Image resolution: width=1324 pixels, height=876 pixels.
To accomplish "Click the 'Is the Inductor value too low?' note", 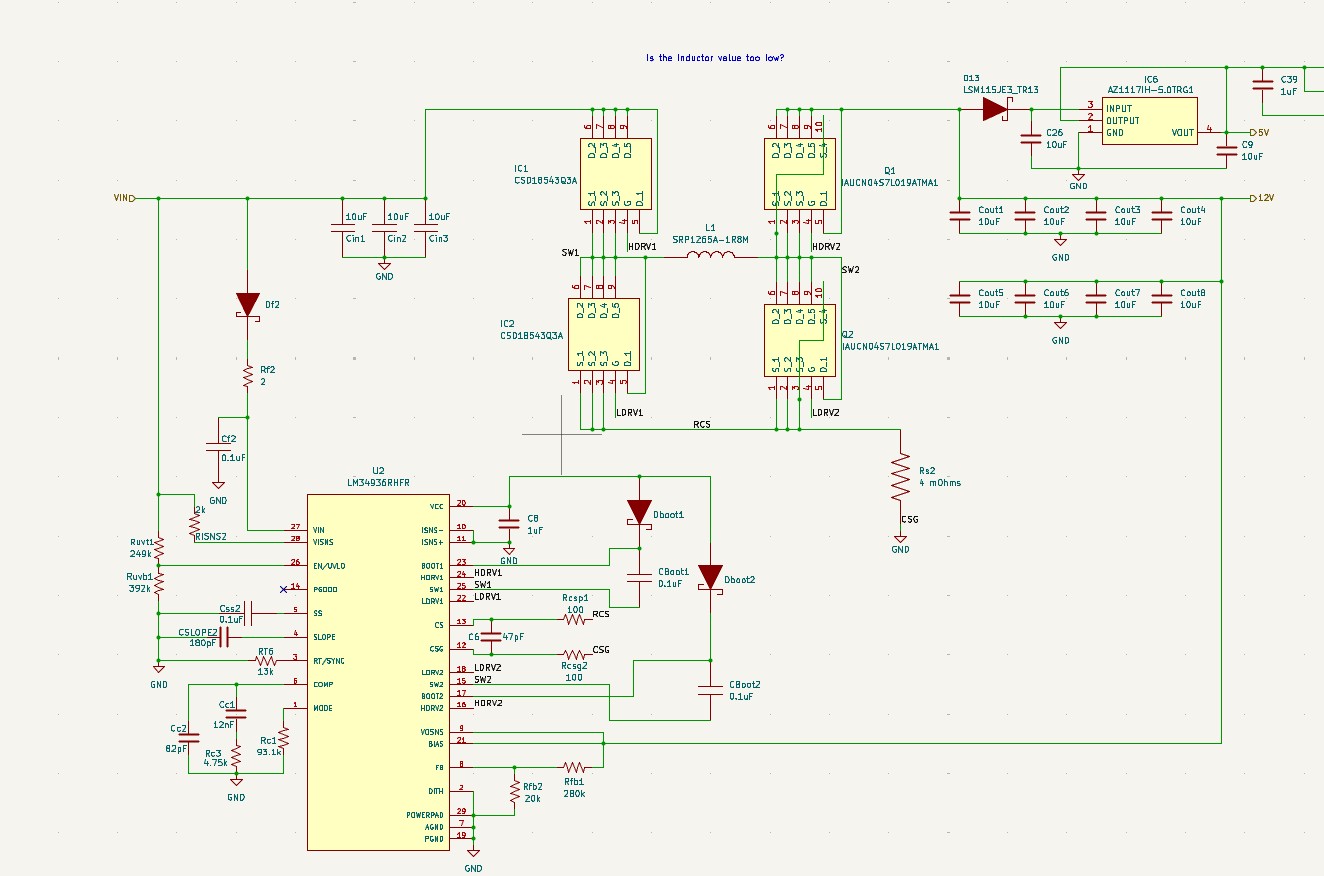I will 715,58.
